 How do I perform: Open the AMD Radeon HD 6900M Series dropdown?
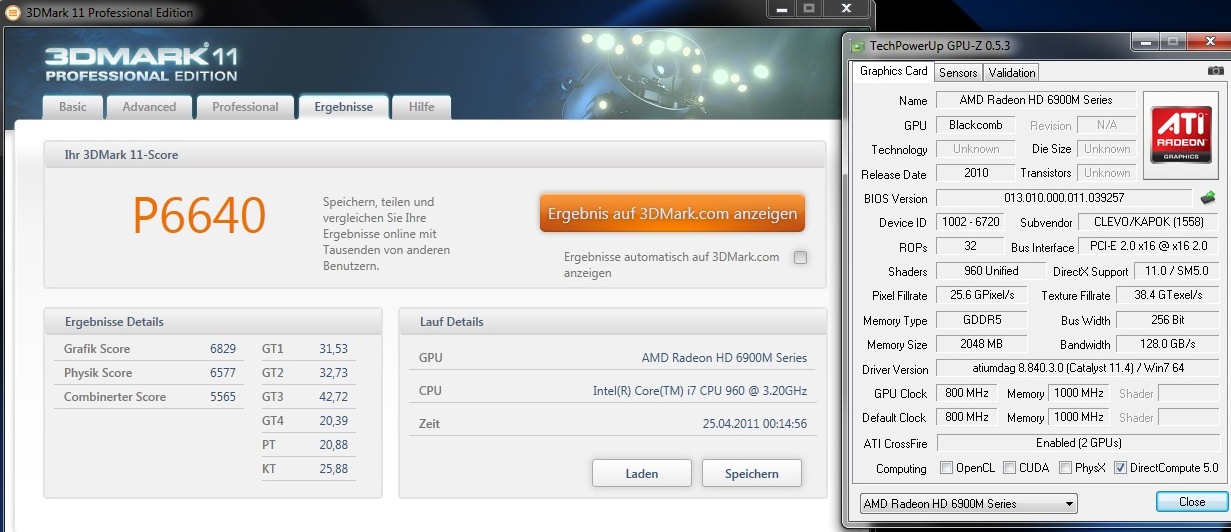(x=968, y=503)
